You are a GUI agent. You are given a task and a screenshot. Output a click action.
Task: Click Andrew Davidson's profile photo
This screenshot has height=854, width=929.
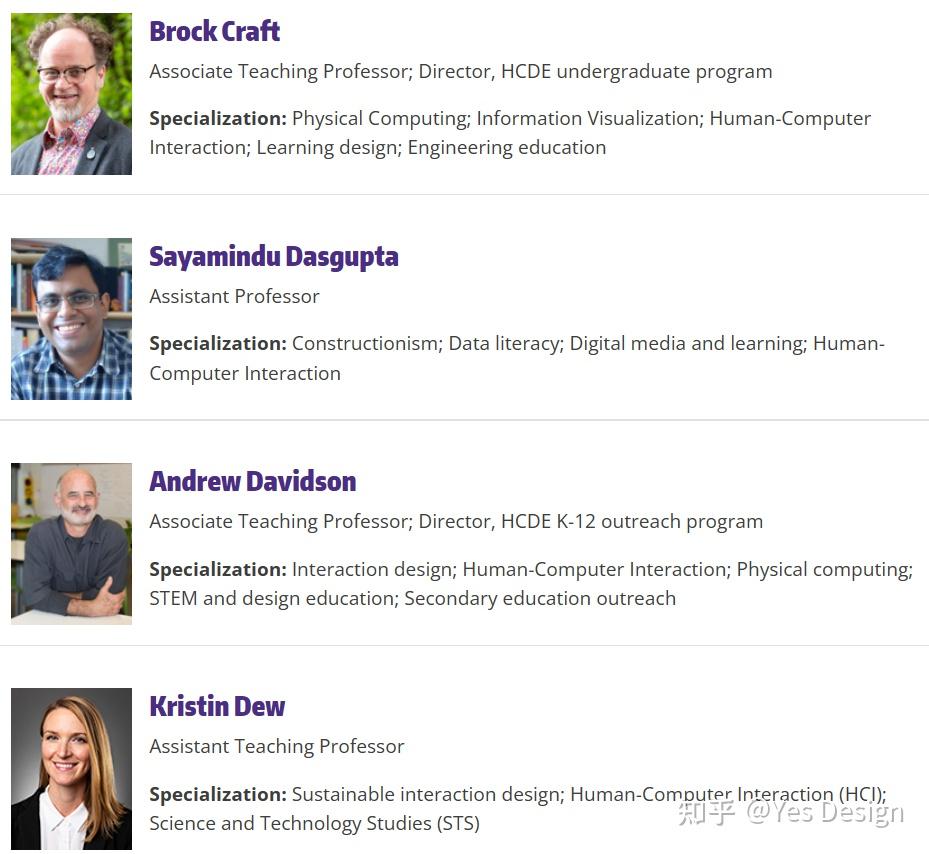71,544
